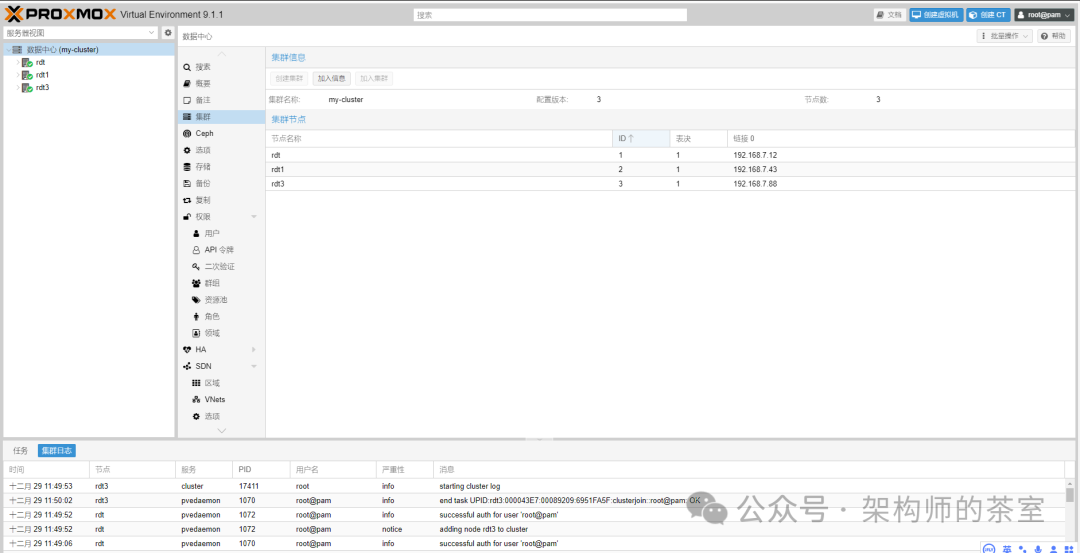Open 搜索 with magnifier icon in side menu

pyautogui.click(x=221, y=67)
